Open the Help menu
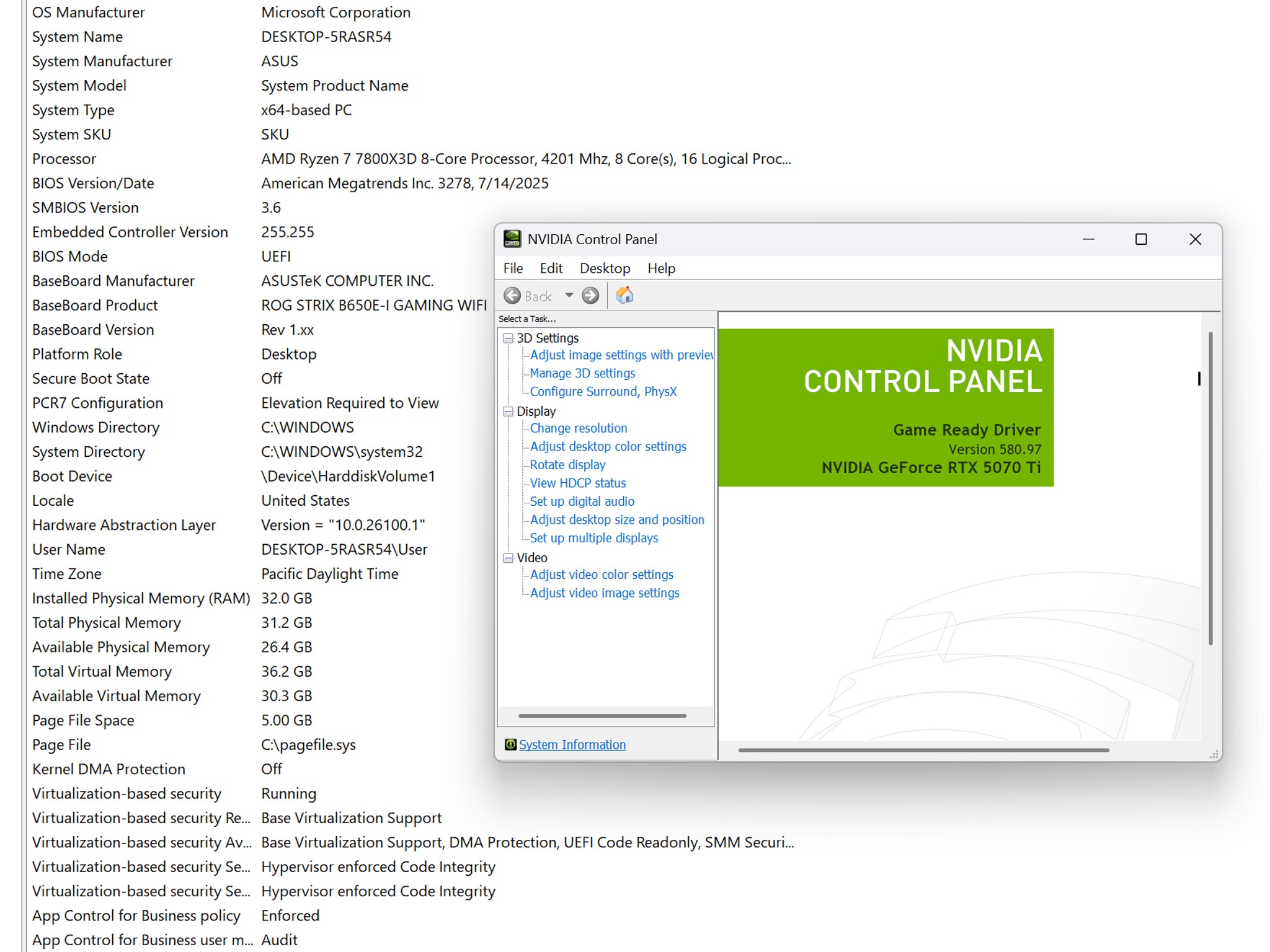The image size is (1270, 952). click(x=661, y=268)
